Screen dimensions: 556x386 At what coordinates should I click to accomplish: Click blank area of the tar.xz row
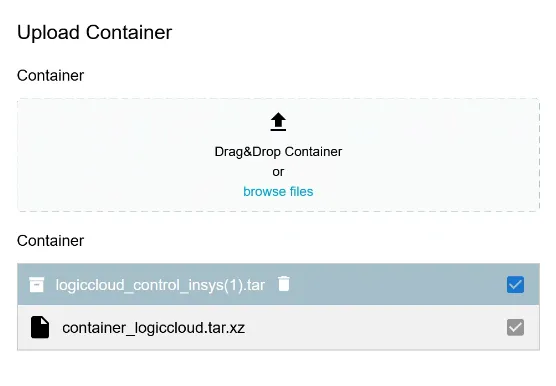coord(372,328)
